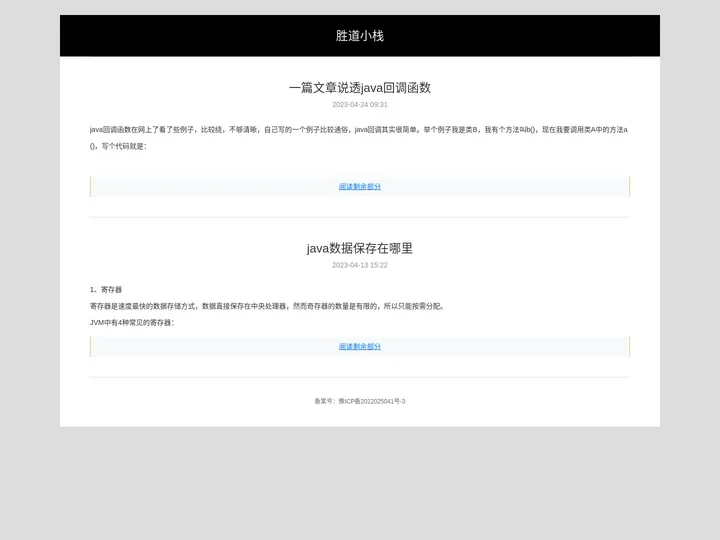
Task: Click 阅读剩余部分 under the java回调函数 article
Action: tap(360, 186)
